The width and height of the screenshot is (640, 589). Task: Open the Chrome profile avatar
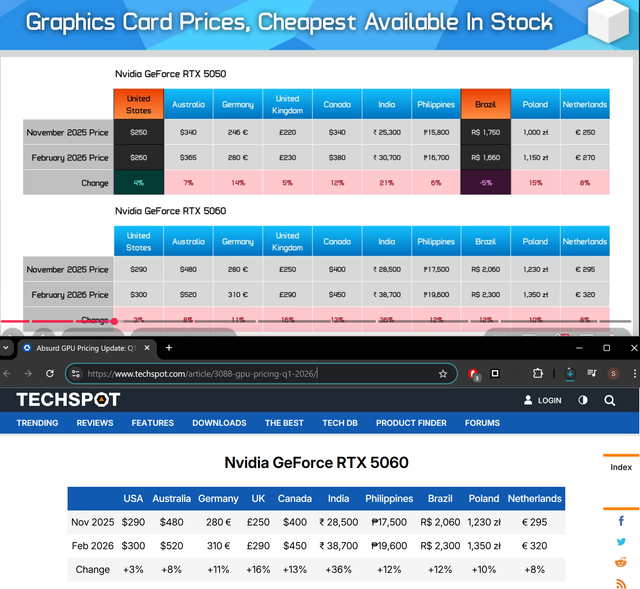(613, 373)
